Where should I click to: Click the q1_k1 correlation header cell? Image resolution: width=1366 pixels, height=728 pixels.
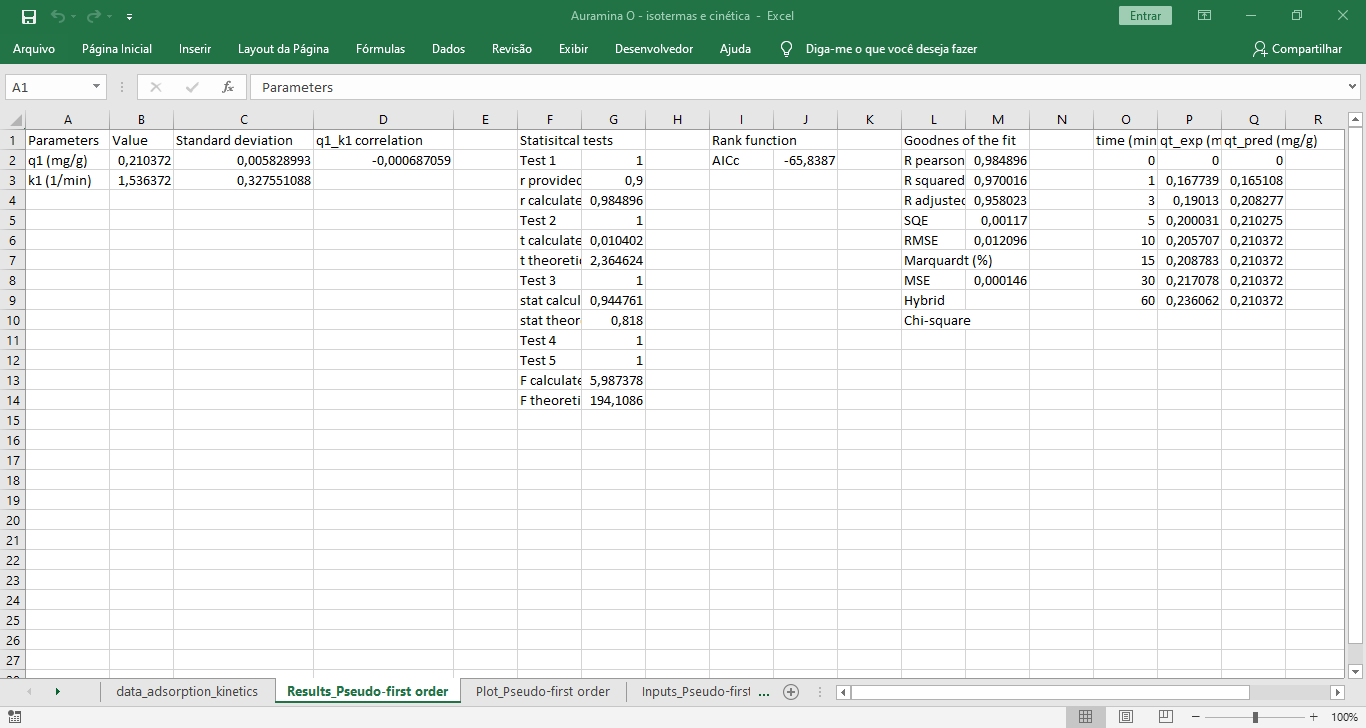click(x=383, y=140)
